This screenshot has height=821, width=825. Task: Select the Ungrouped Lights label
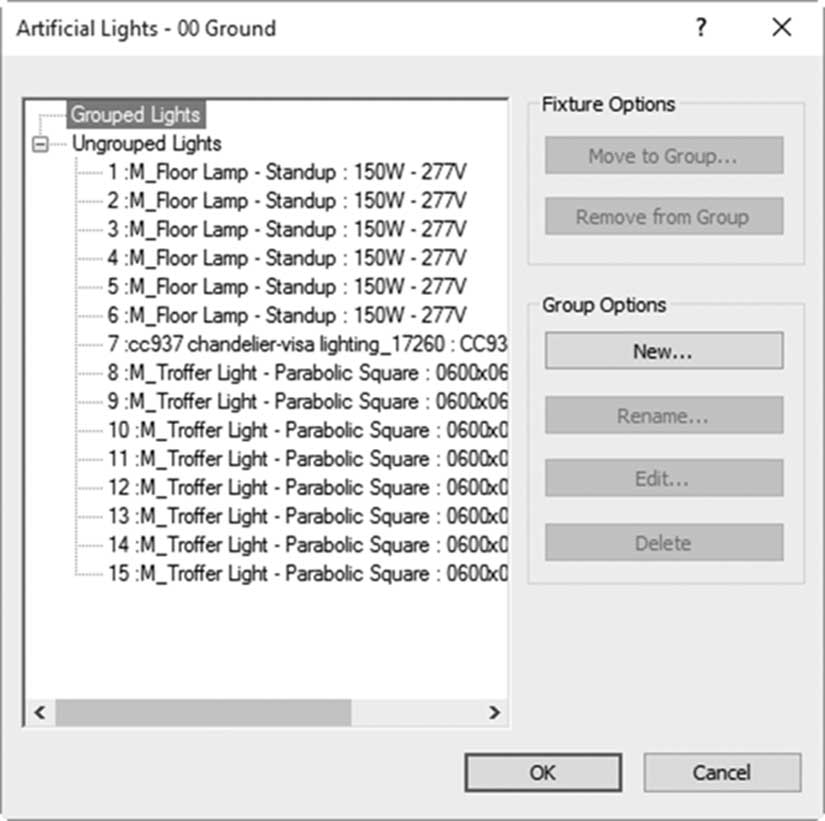click(x=146, y=144)
